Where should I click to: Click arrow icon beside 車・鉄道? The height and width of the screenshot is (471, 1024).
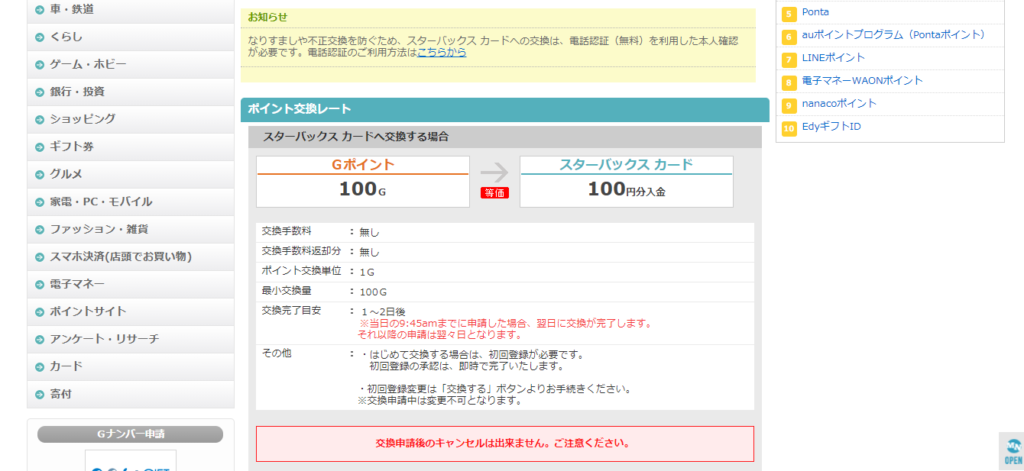[40, 10]
